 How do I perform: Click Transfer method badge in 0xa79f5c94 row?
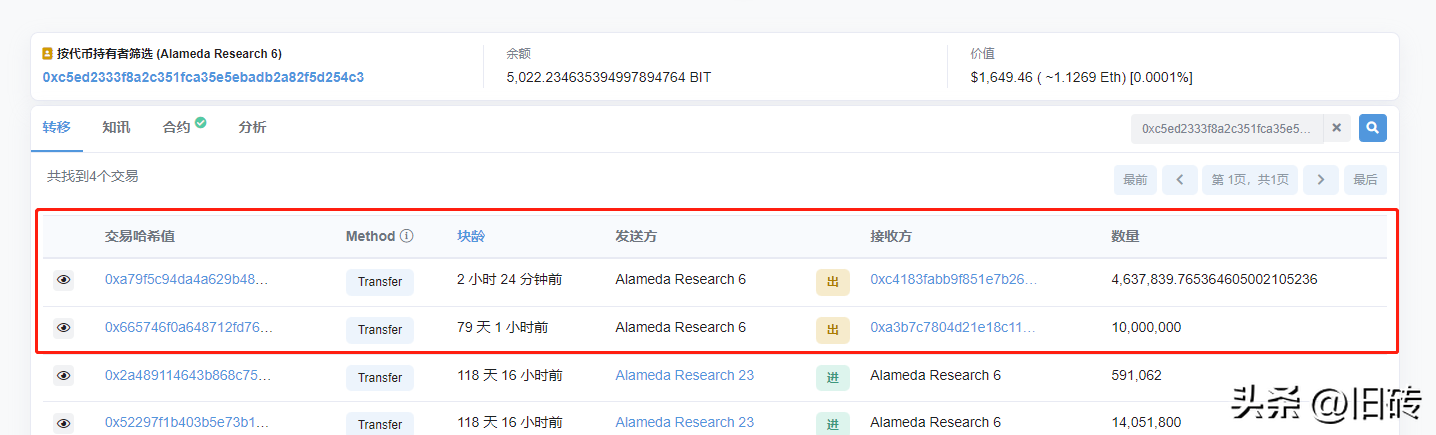(380, 282)
